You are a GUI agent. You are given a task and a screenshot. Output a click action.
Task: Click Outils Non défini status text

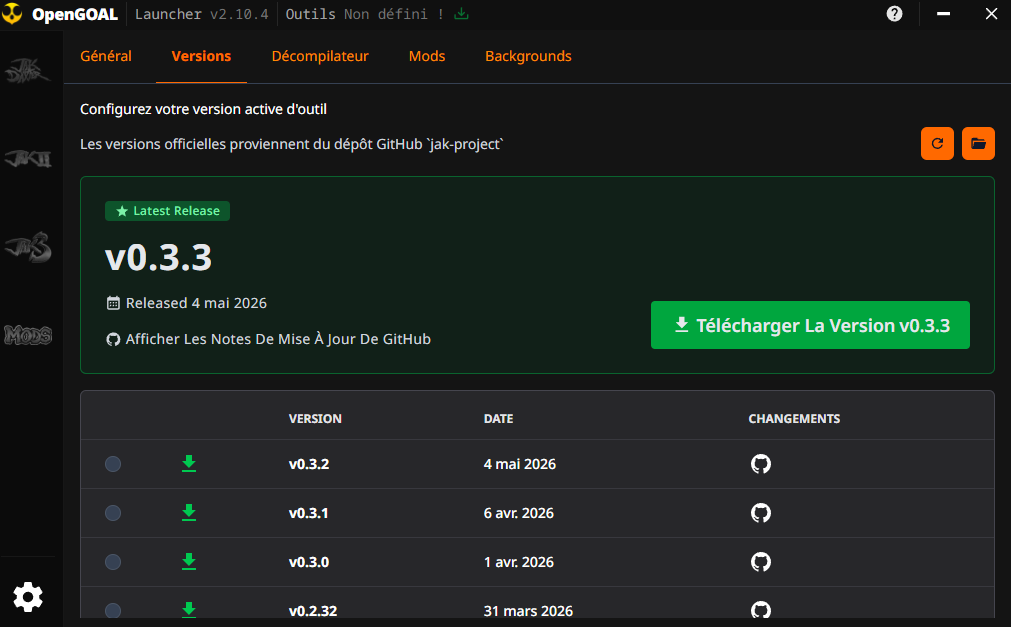point(364,14)
